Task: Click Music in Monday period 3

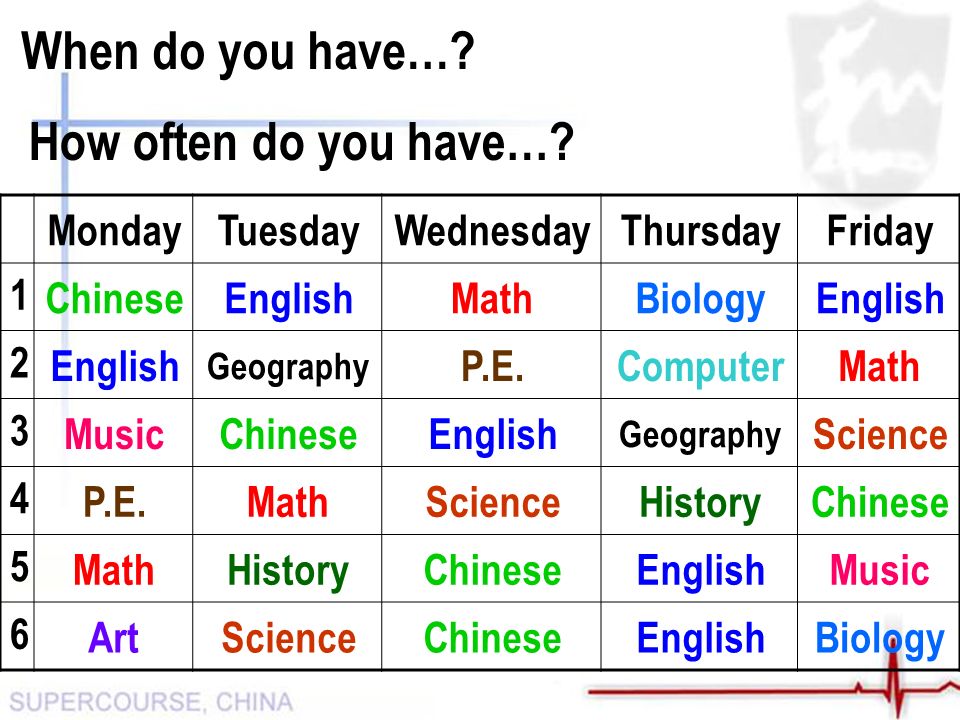Action: click(x=114, y=433)
